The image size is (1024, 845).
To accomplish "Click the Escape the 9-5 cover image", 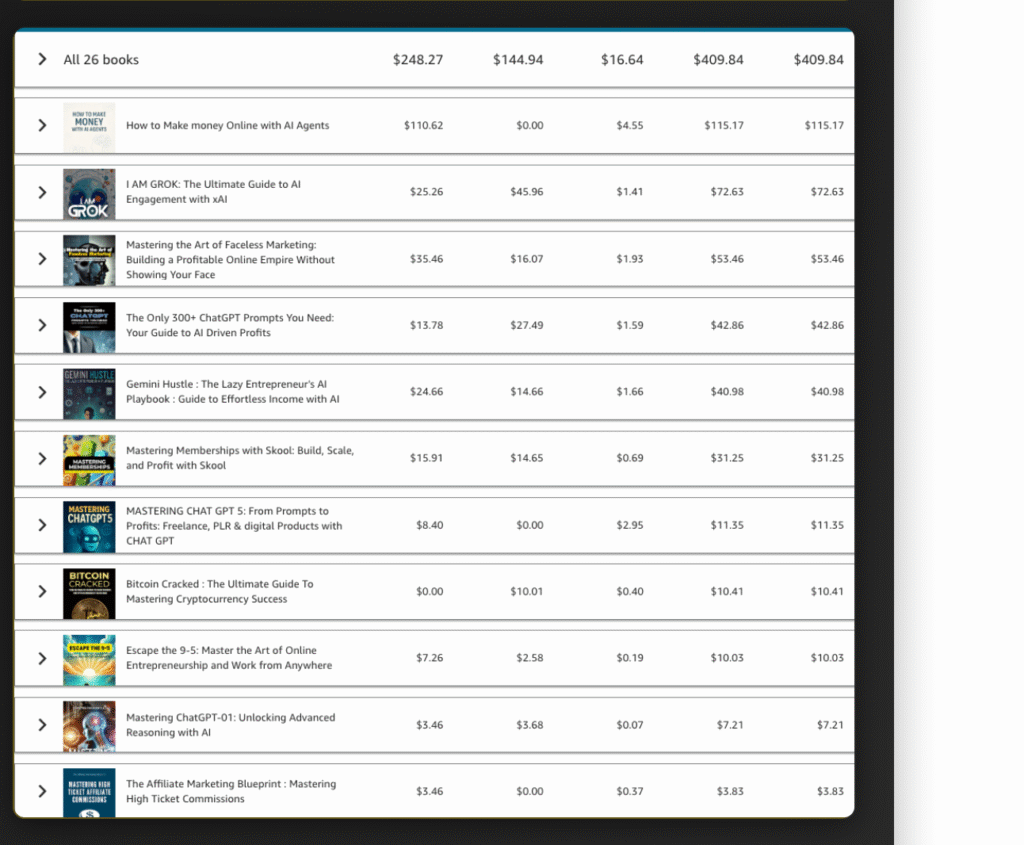I will coord(89,659).
